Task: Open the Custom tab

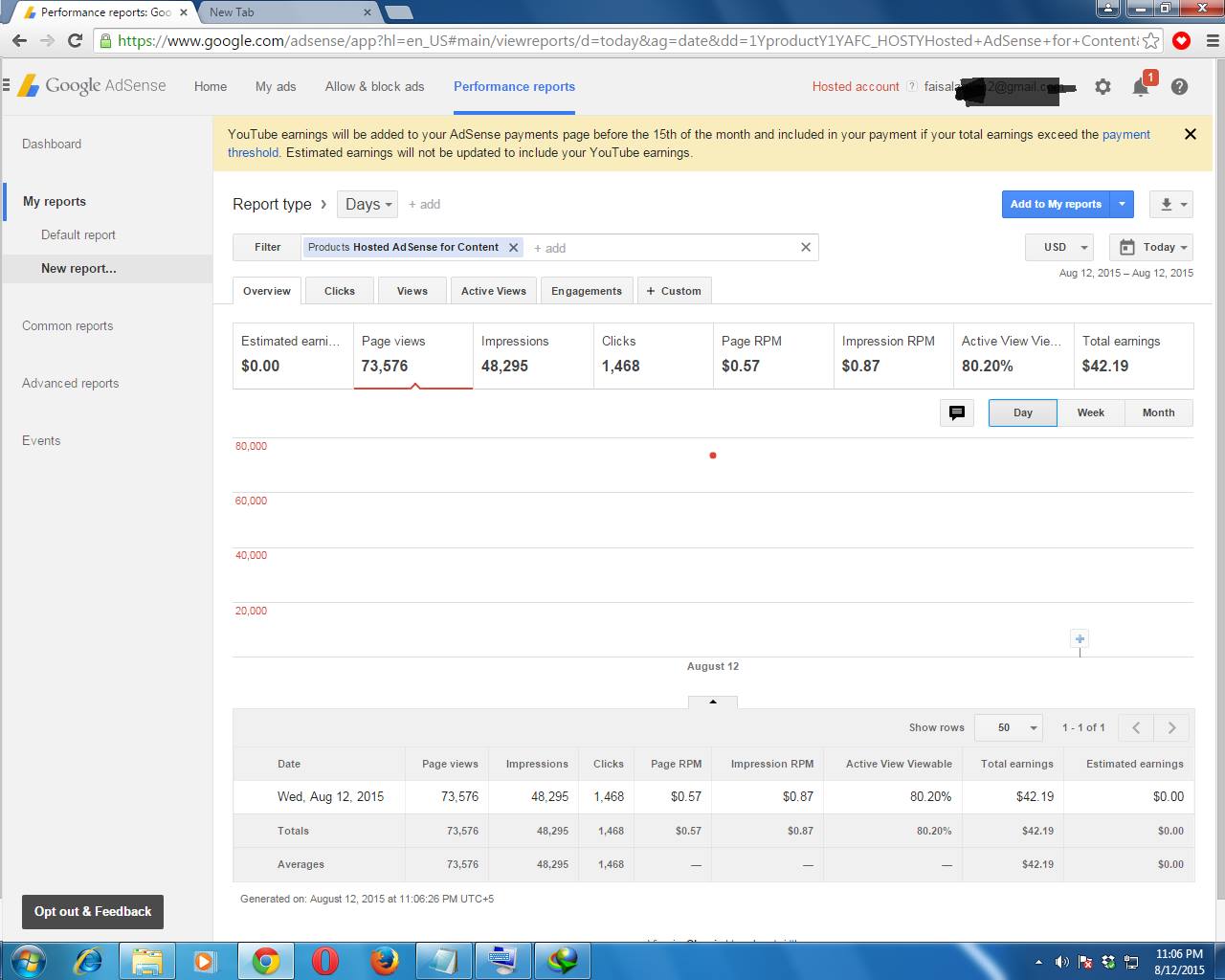Action: click(x=674, y=291)
